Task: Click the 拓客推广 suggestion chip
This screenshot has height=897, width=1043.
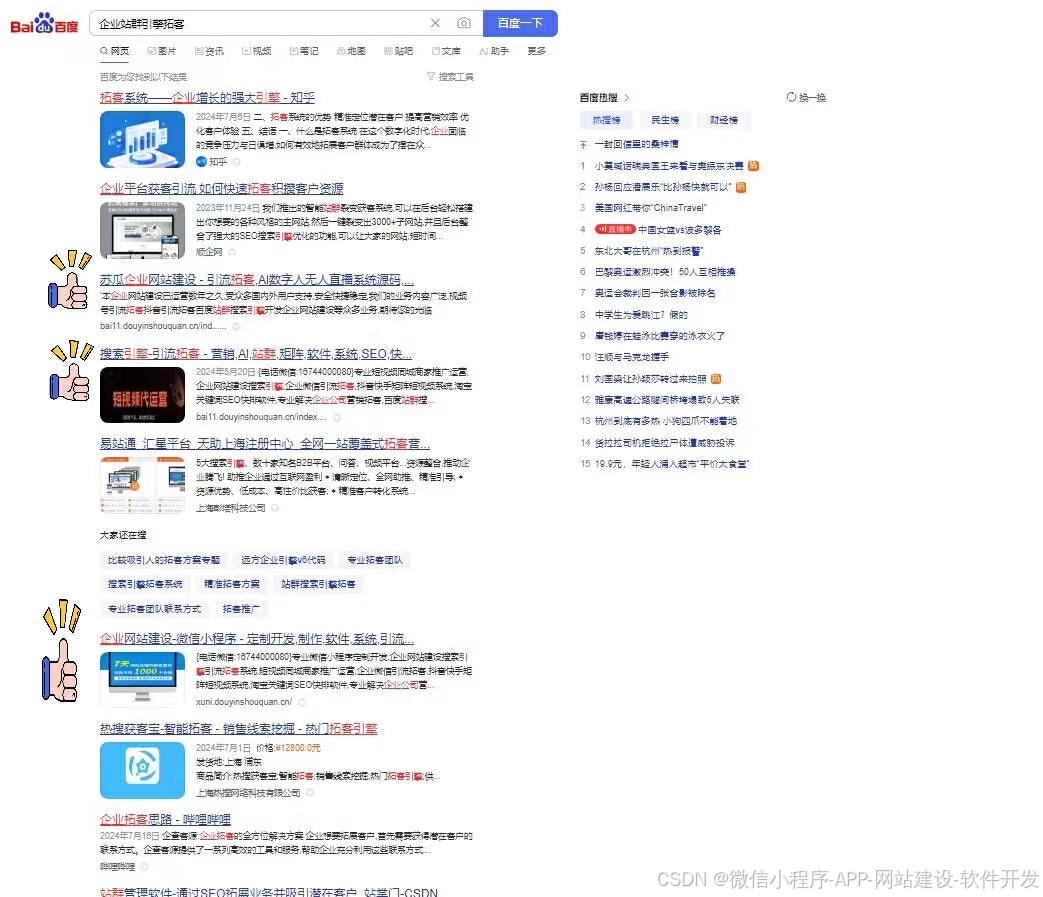Action: coord(241,608)
